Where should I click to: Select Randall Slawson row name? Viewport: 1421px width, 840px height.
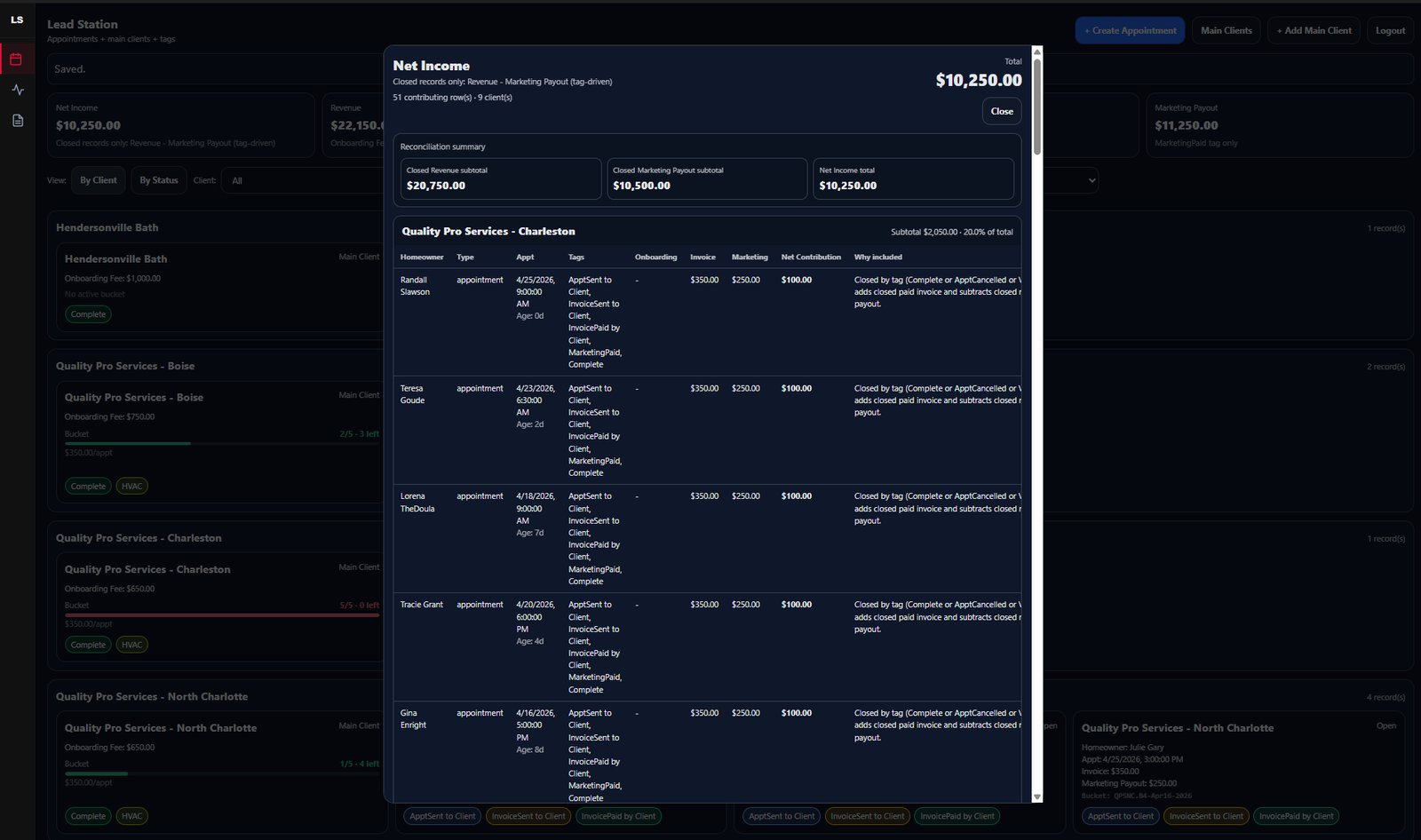point(415,286)
